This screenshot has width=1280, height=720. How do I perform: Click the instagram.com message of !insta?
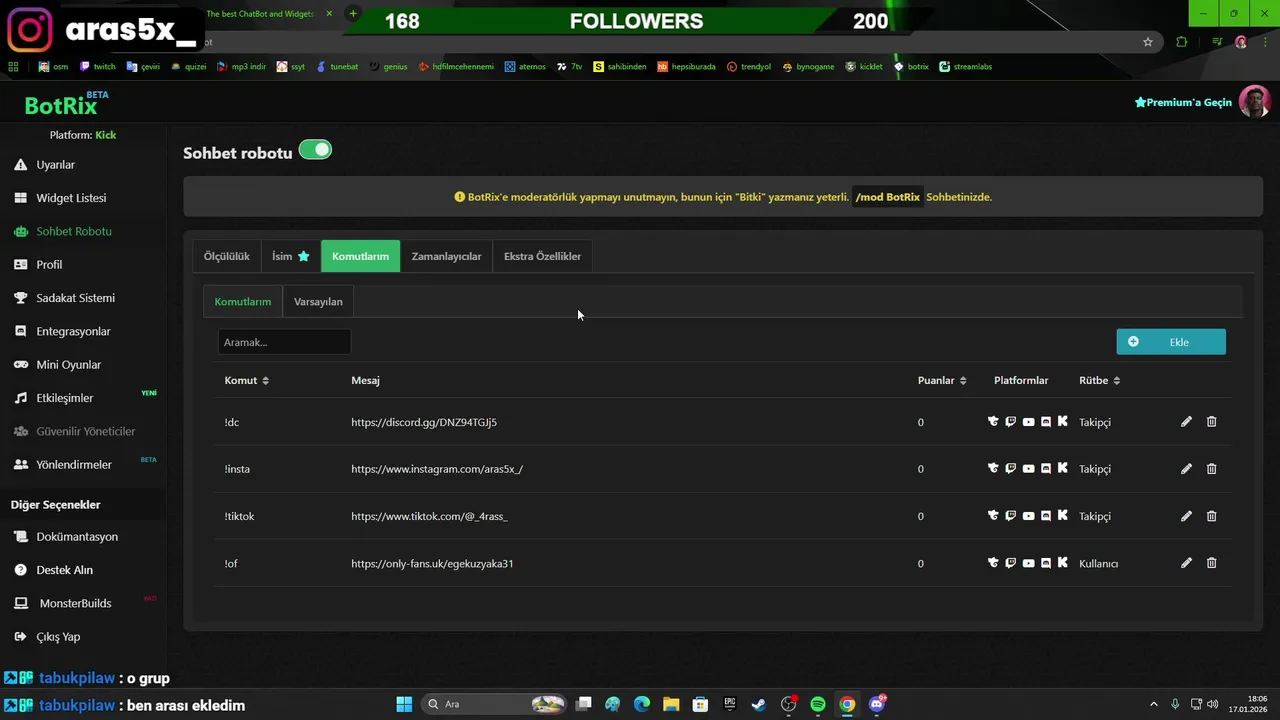[437, 469]
